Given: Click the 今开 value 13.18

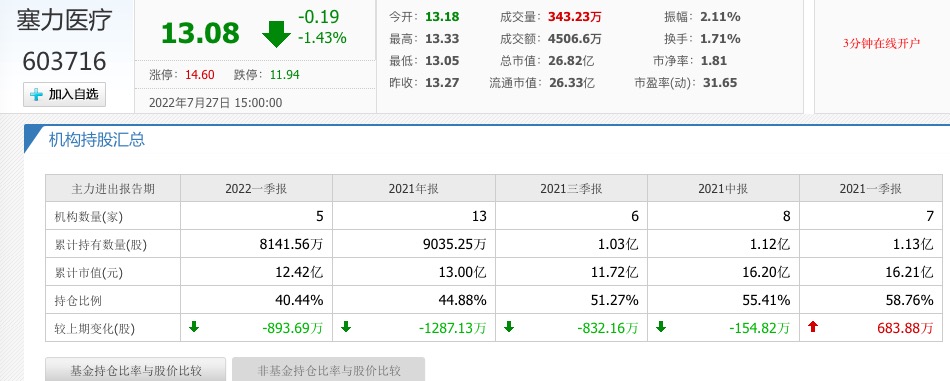Looking at the screenshot, I should 442,16.
